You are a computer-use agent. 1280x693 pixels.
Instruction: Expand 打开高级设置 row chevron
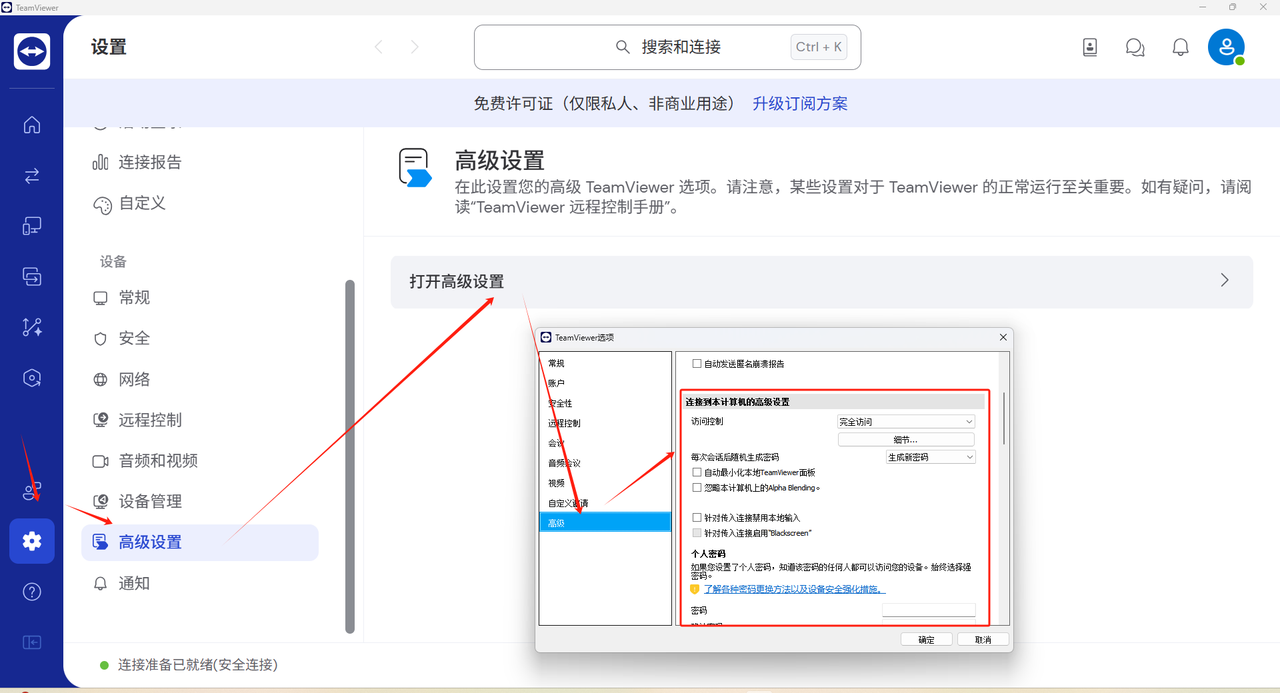(1224, 281)
